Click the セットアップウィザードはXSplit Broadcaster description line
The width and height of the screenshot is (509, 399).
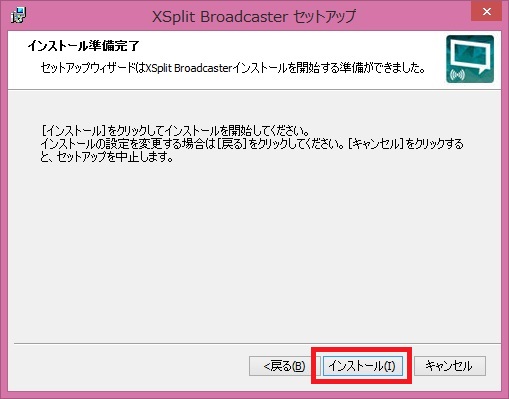click(233, 68)
